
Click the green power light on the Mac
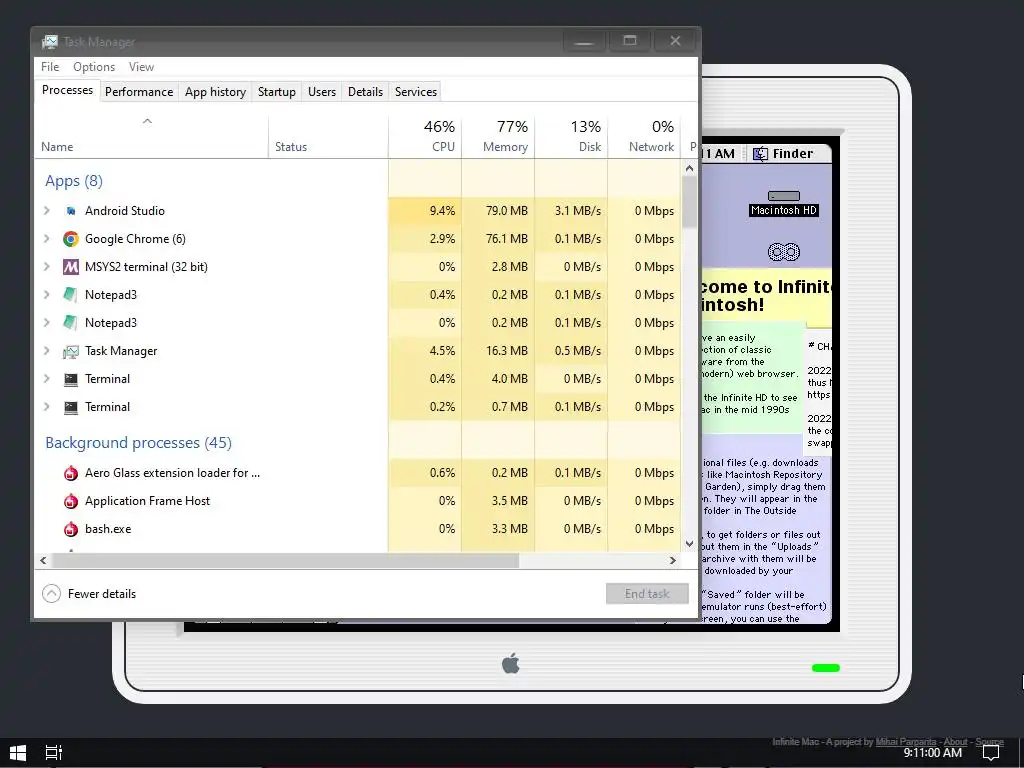point(825,667)
